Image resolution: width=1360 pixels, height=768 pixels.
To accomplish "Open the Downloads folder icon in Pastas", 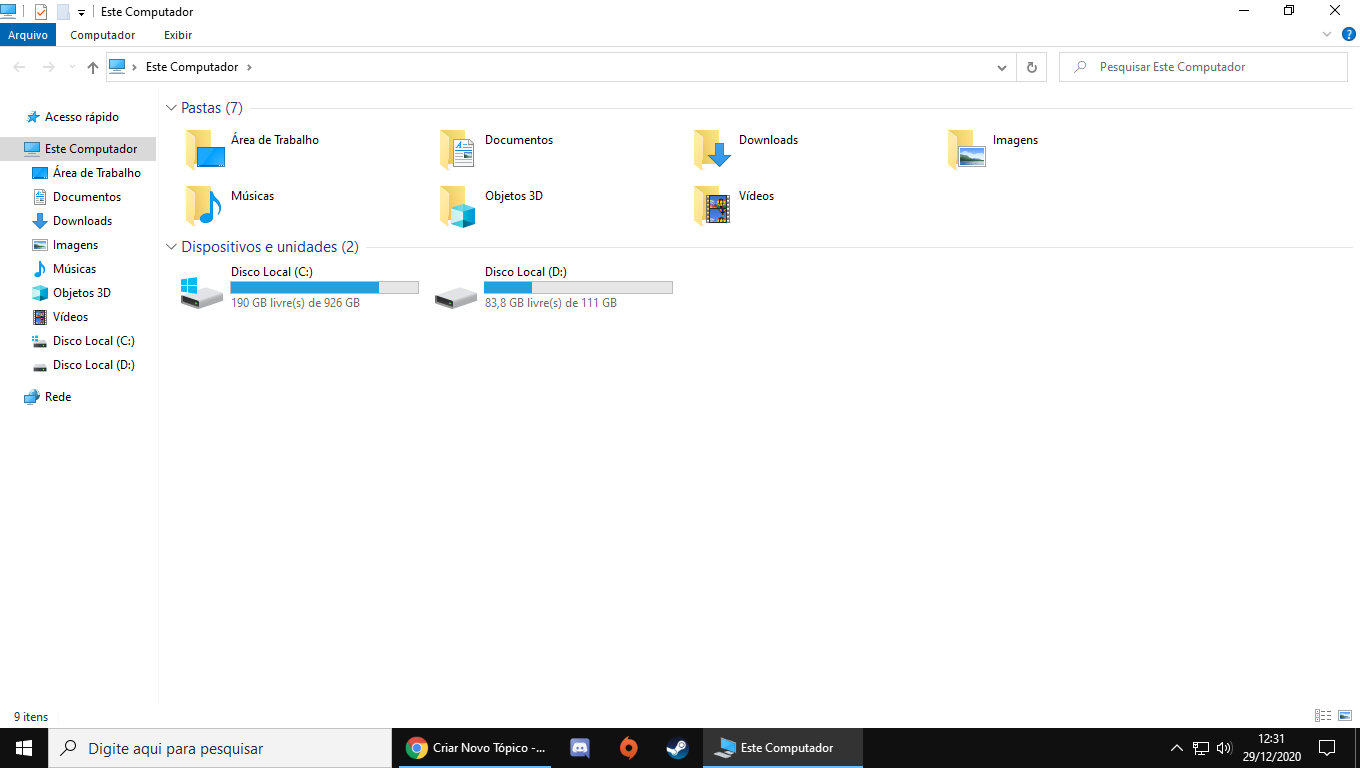I will 713,149.
